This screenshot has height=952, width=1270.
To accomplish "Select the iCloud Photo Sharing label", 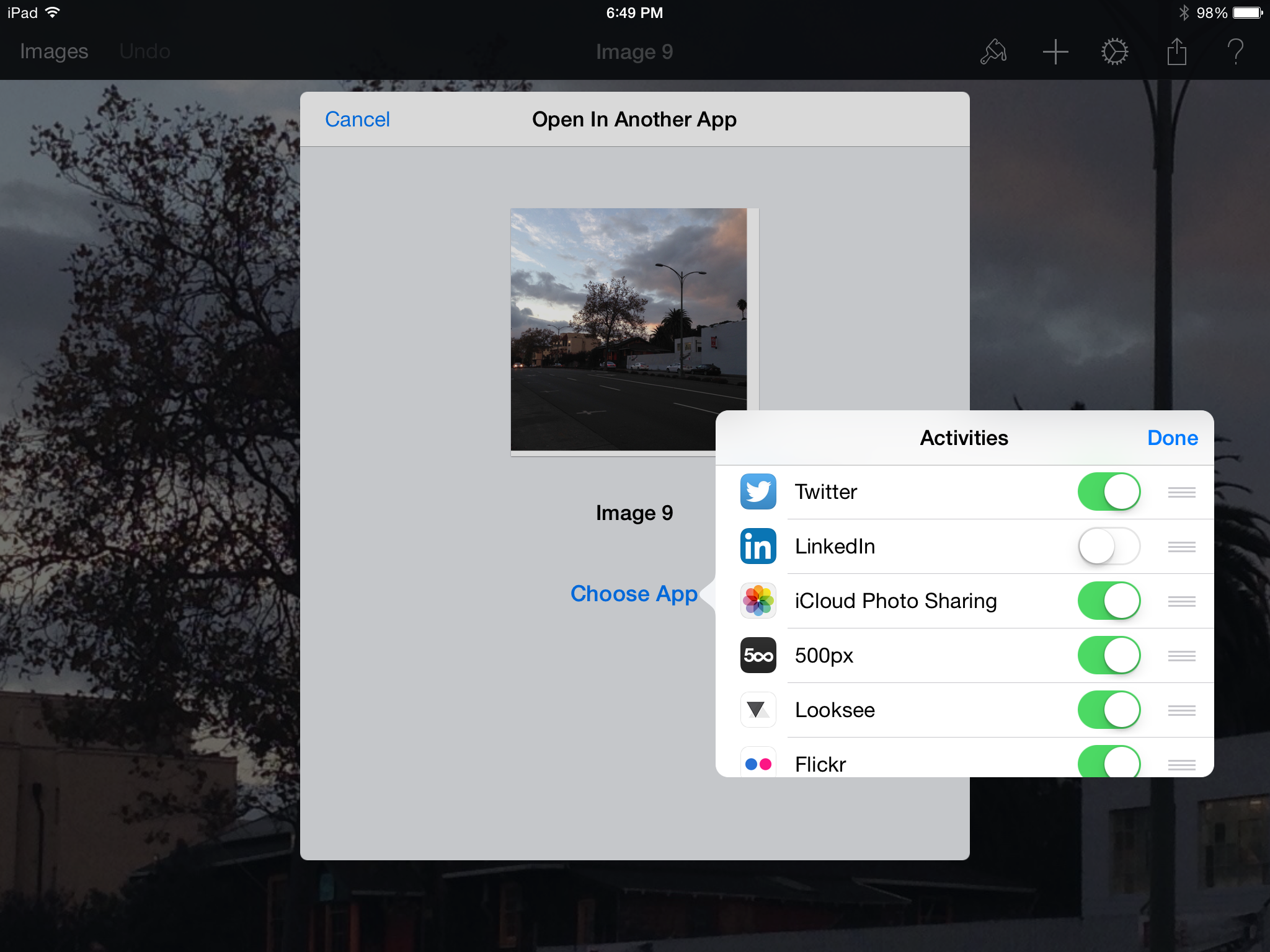I will [x=896, y=601].
